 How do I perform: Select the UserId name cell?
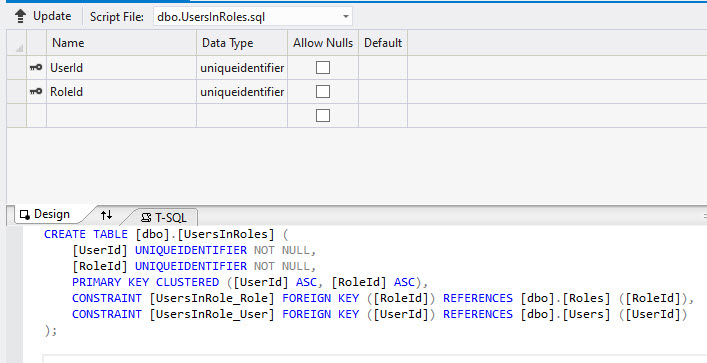121,68
